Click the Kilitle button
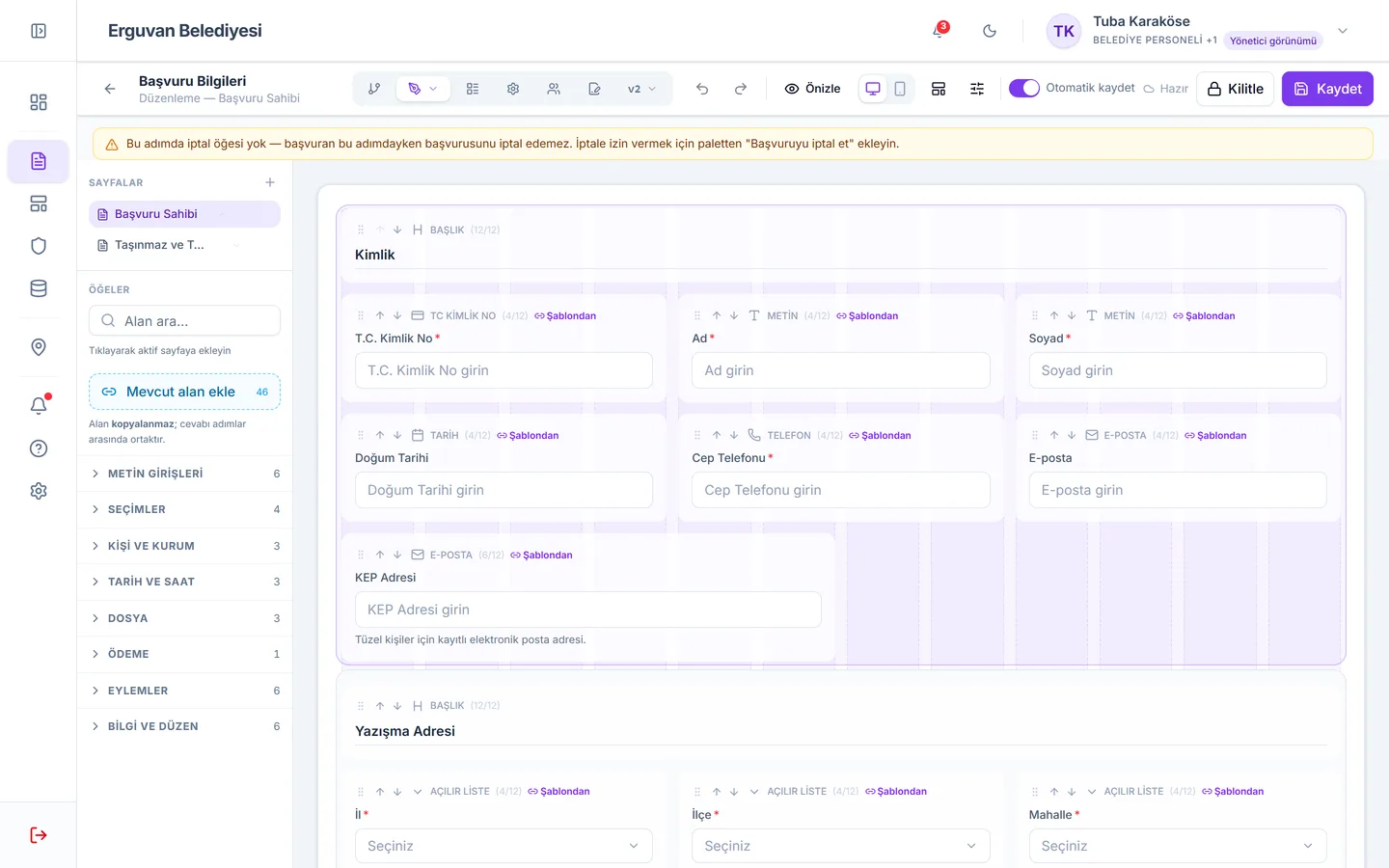The height and width of the screenshot is (868, 1389). tap(1236, 89)
